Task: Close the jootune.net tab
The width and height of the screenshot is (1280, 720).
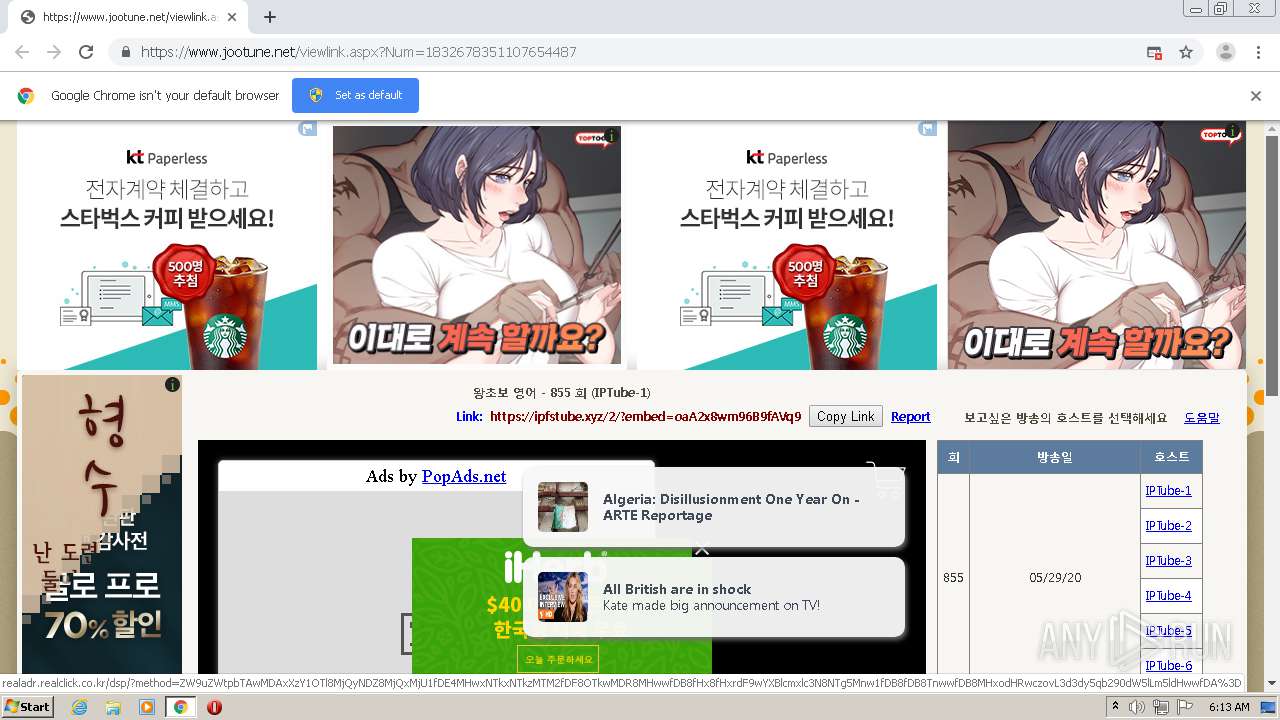Action: click(232, 17)
